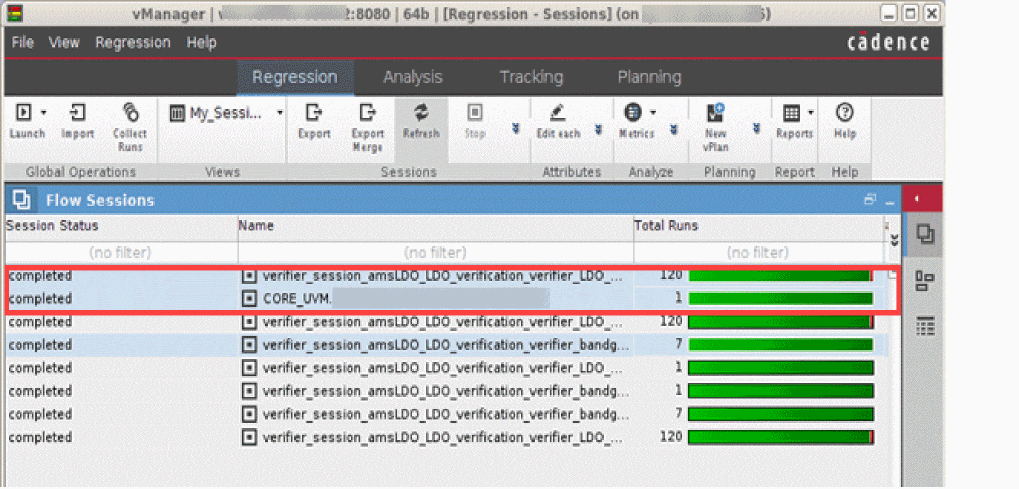Image resolution: width=1019 pixels, height=489 pixels.
Task: Click the New vPlan icon
Action: [716, 113]
